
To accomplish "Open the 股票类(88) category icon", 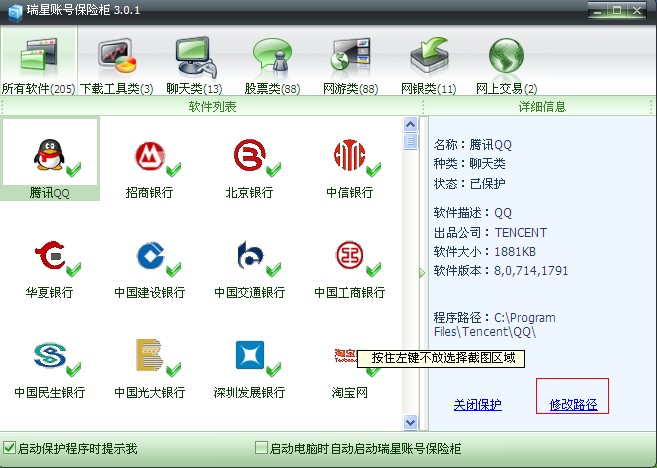I will pyautogui.click(x=272, y=55).
